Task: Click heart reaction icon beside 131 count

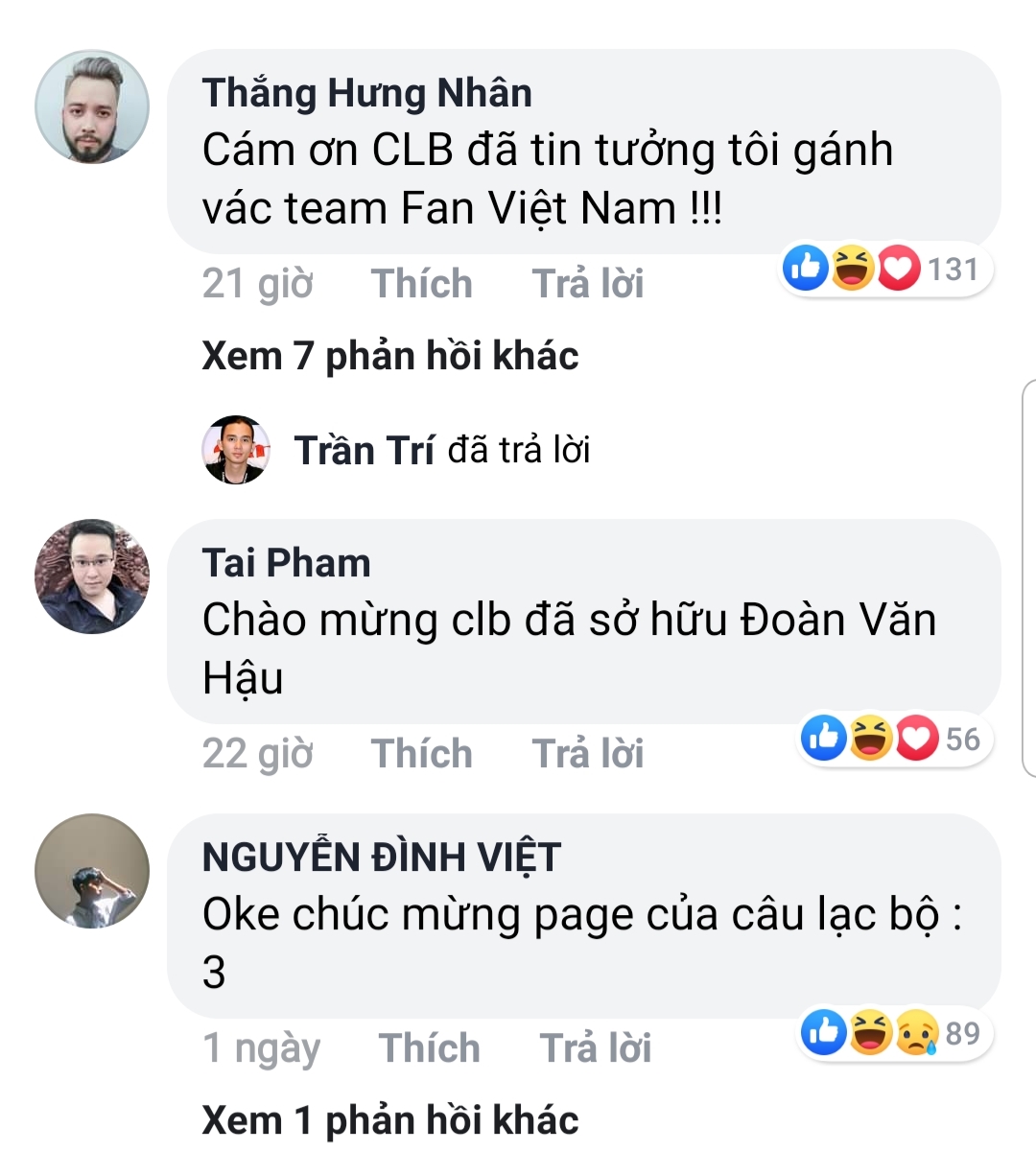Action: point(898,268)
